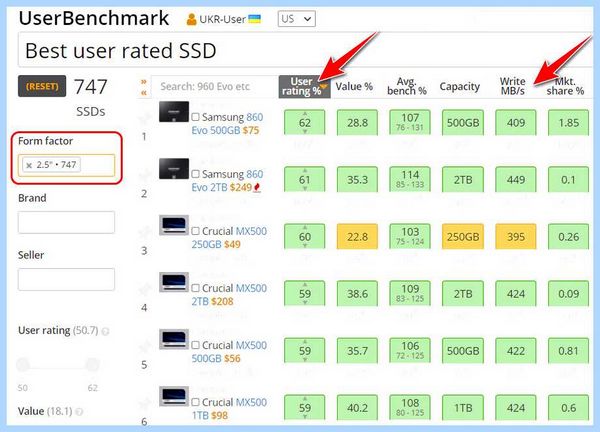Click the red flame icon beside $249
Image resolution: width=600 pixels, height=432 pixels.
[x=258, y=187]
